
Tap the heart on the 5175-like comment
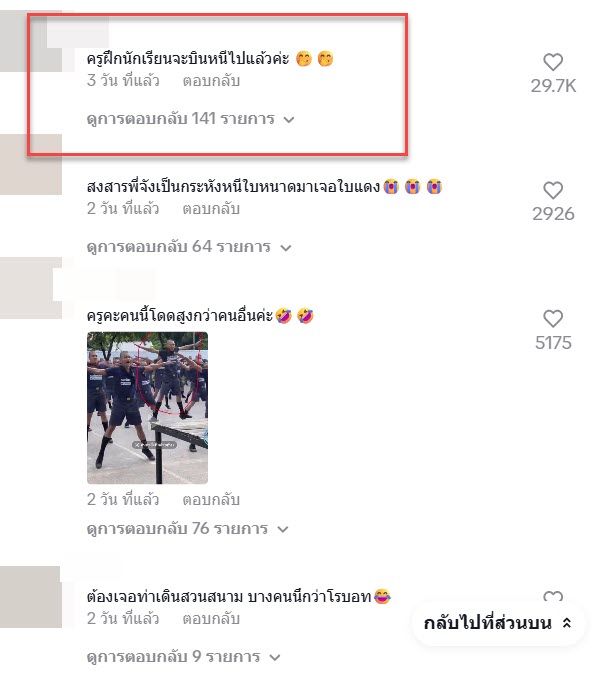point(553,319)
